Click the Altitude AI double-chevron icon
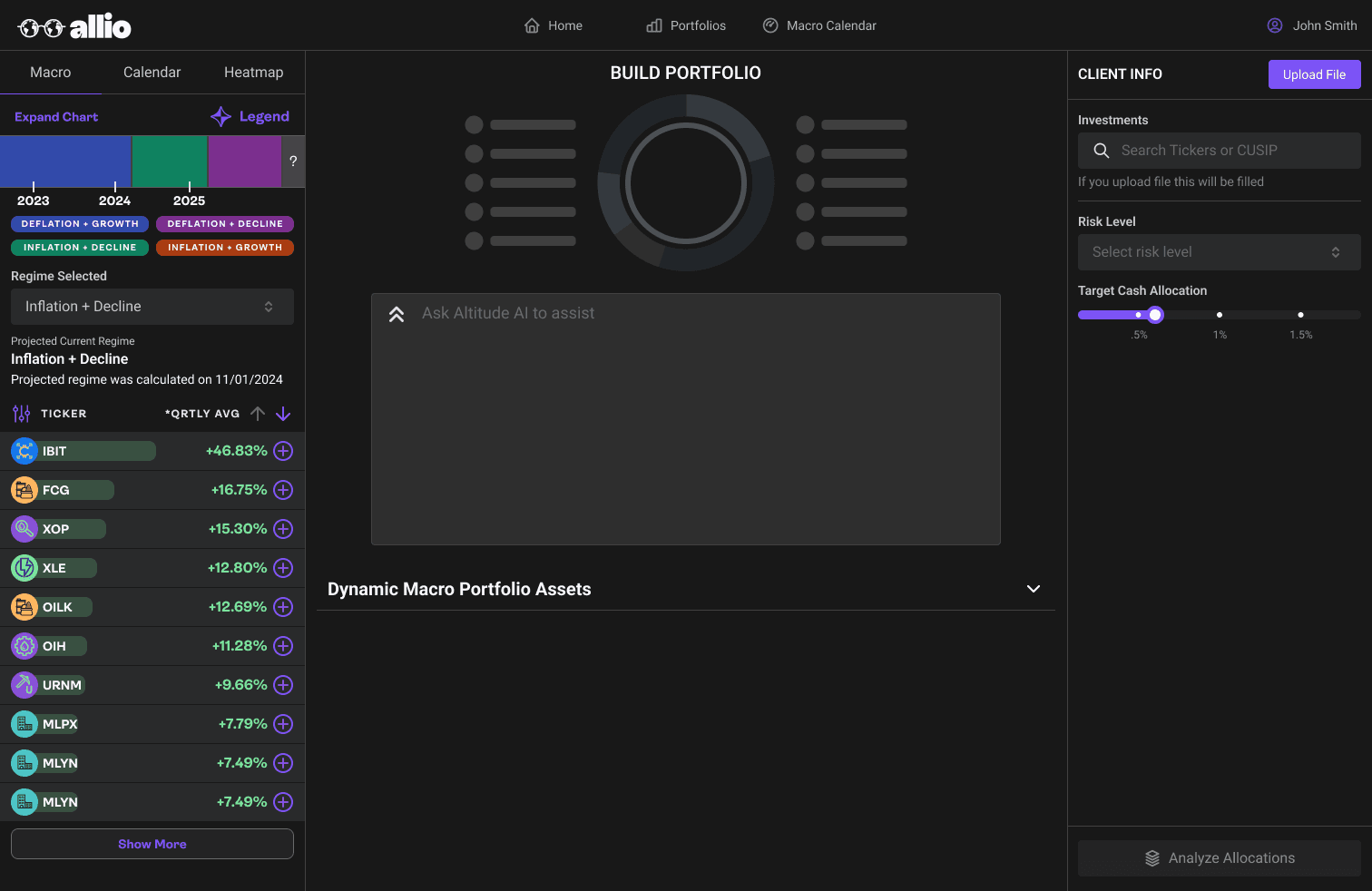 point(397,315)
